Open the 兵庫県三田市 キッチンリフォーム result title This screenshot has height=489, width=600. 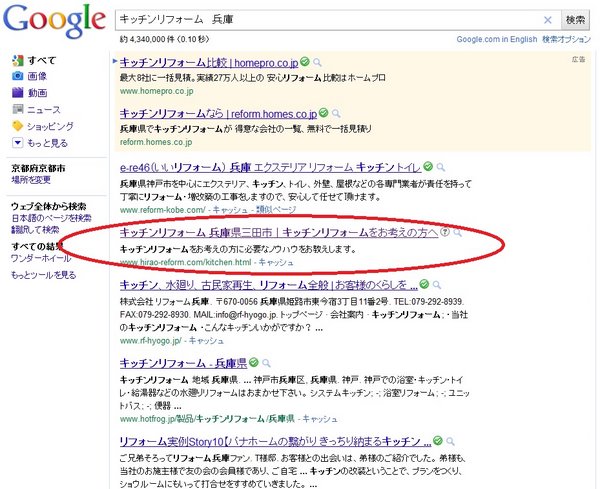tap(279, 232)
